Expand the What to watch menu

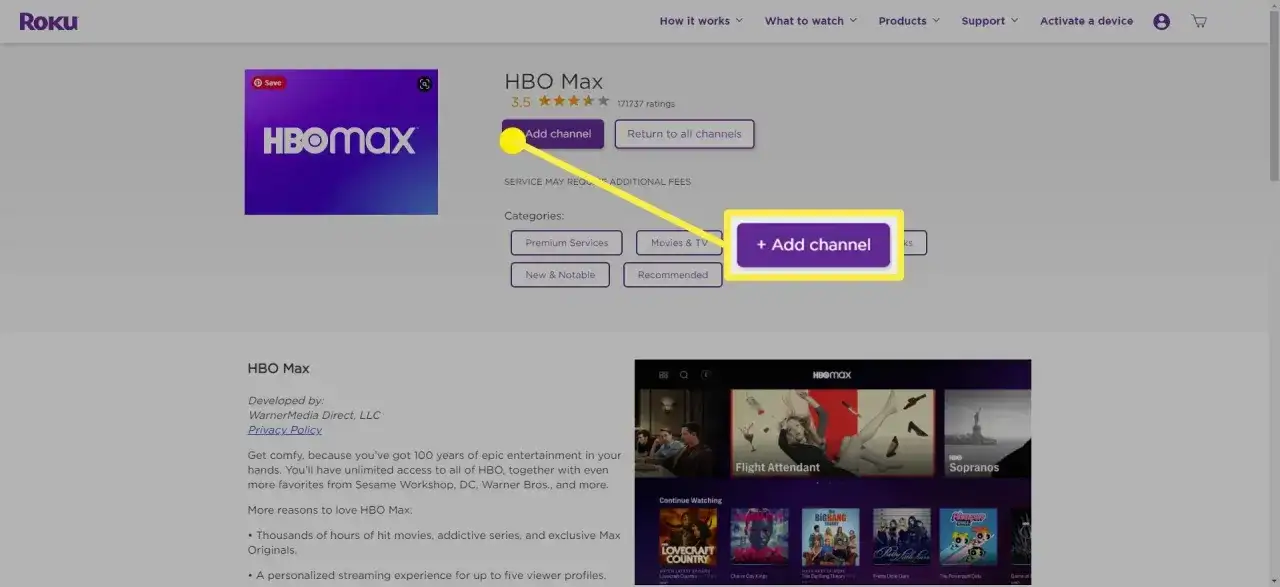(x=810, y=21)
